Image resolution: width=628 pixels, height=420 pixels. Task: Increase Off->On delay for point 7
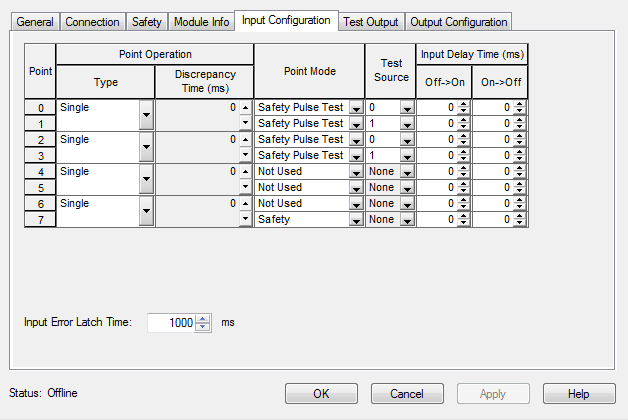463,216
